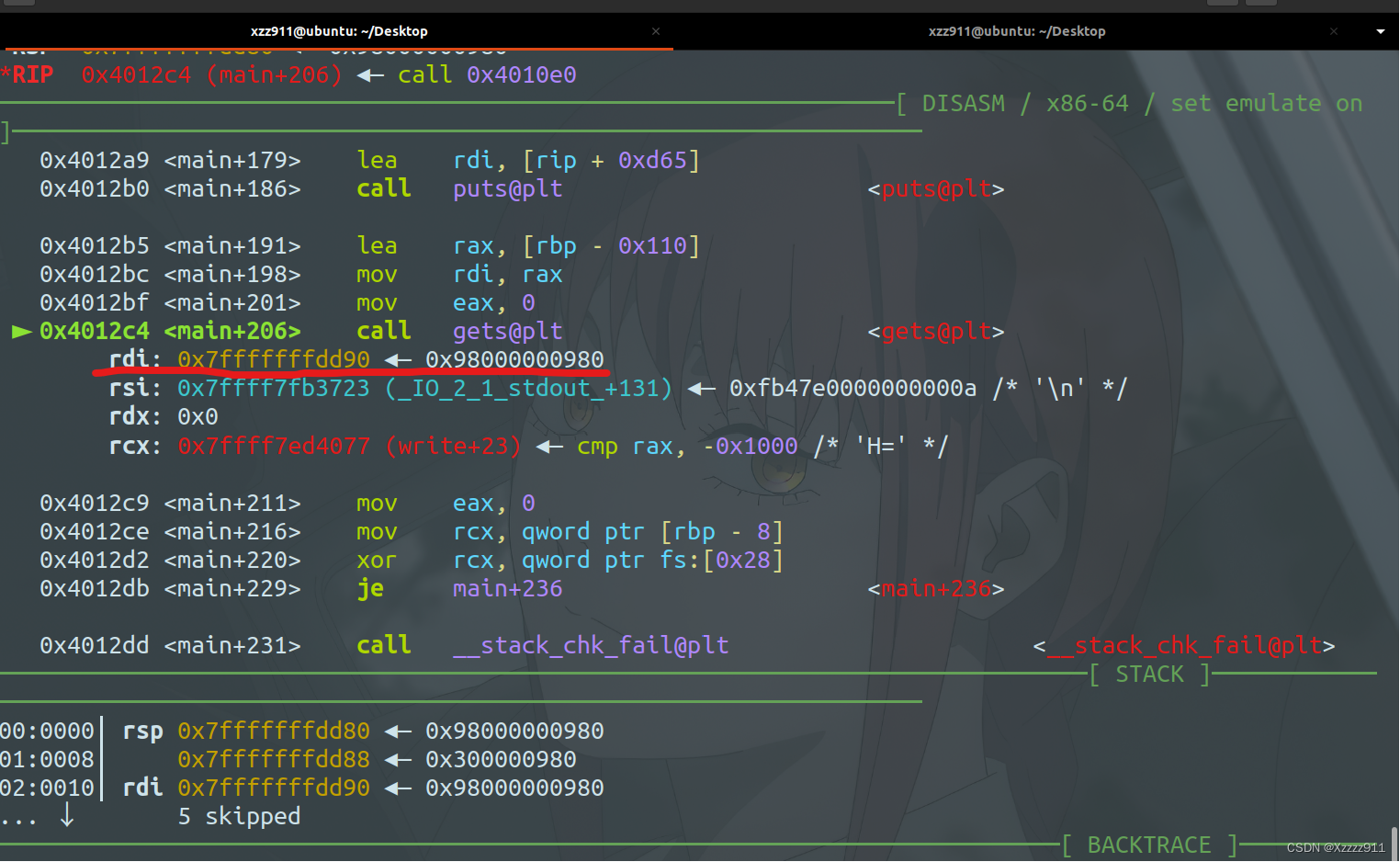
Task: Click the BACKTRACE section header label
Action: (1148, 845)
